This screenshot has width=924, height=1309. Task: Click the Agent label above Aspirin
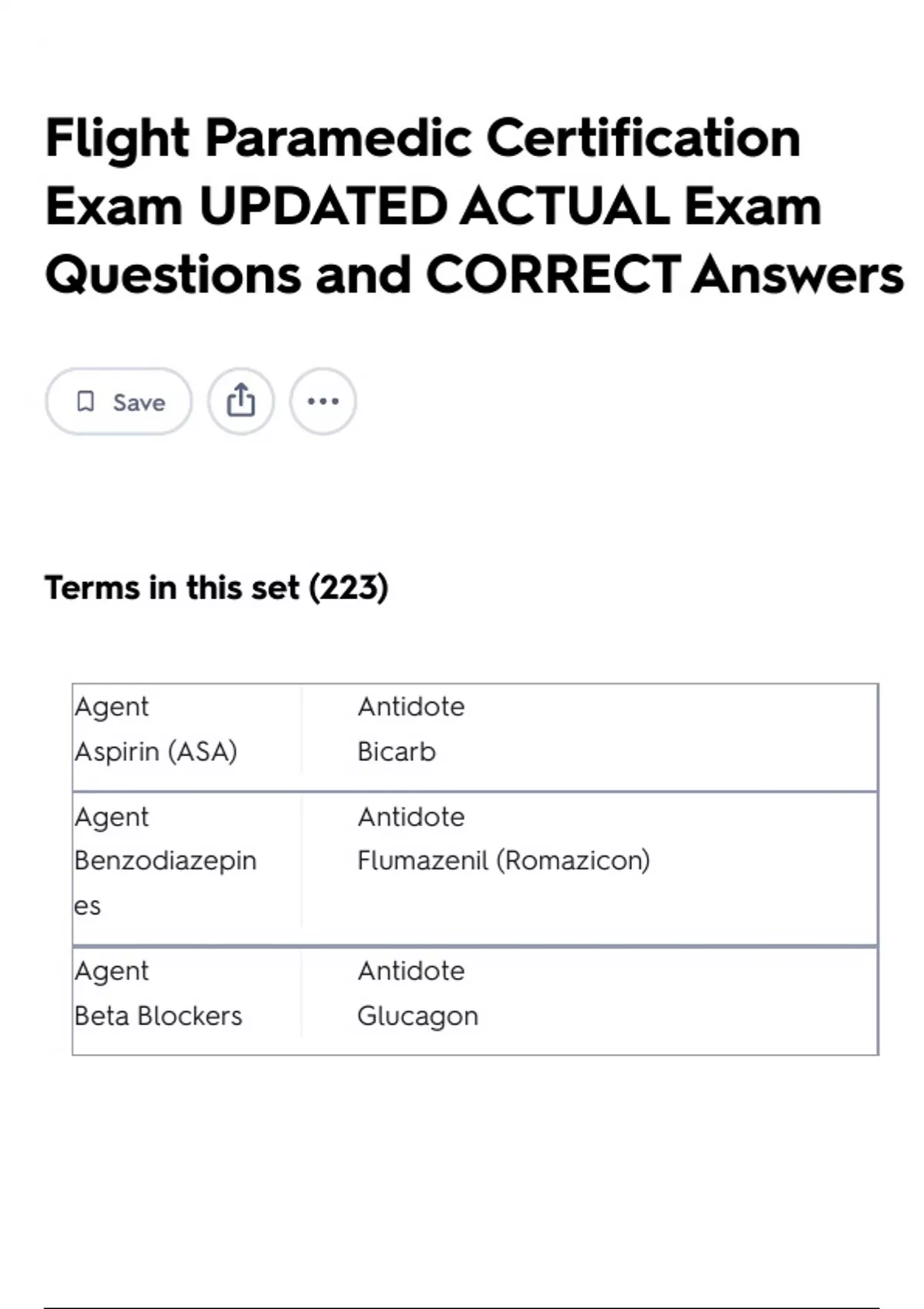[x=112, y=707]
